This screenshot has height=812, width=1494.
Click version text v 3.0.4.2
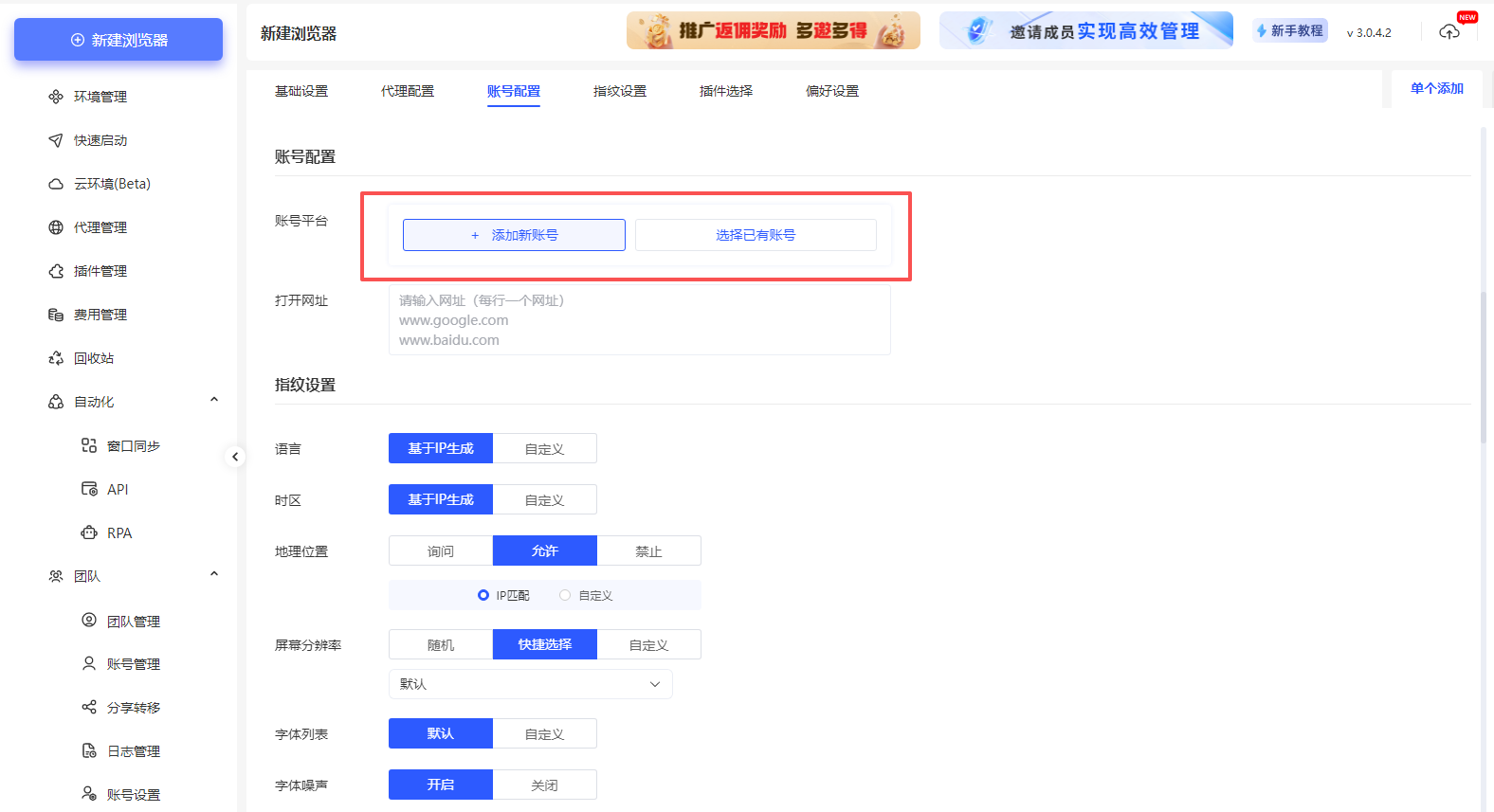click(1369, 32)
